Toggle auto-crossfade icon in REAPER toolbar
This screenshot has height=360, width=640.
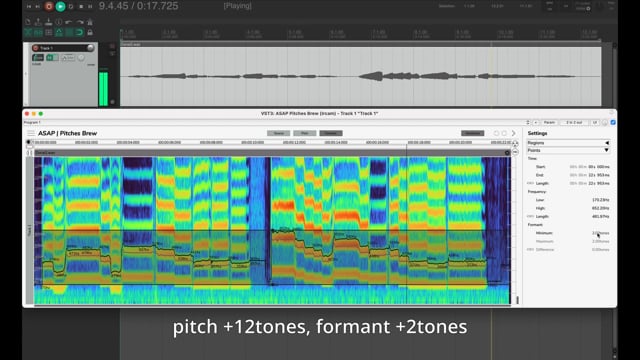point(28,32)
